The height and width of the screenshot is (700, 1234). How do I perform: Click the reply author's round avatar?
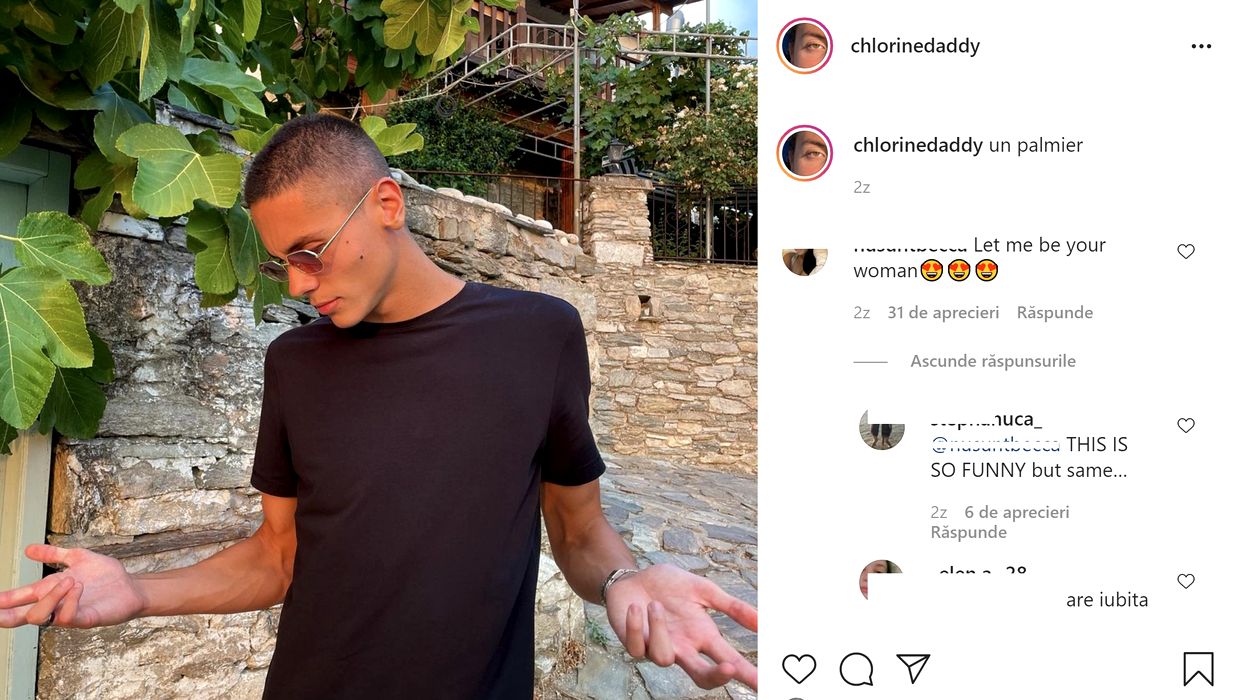pos(881,430)
